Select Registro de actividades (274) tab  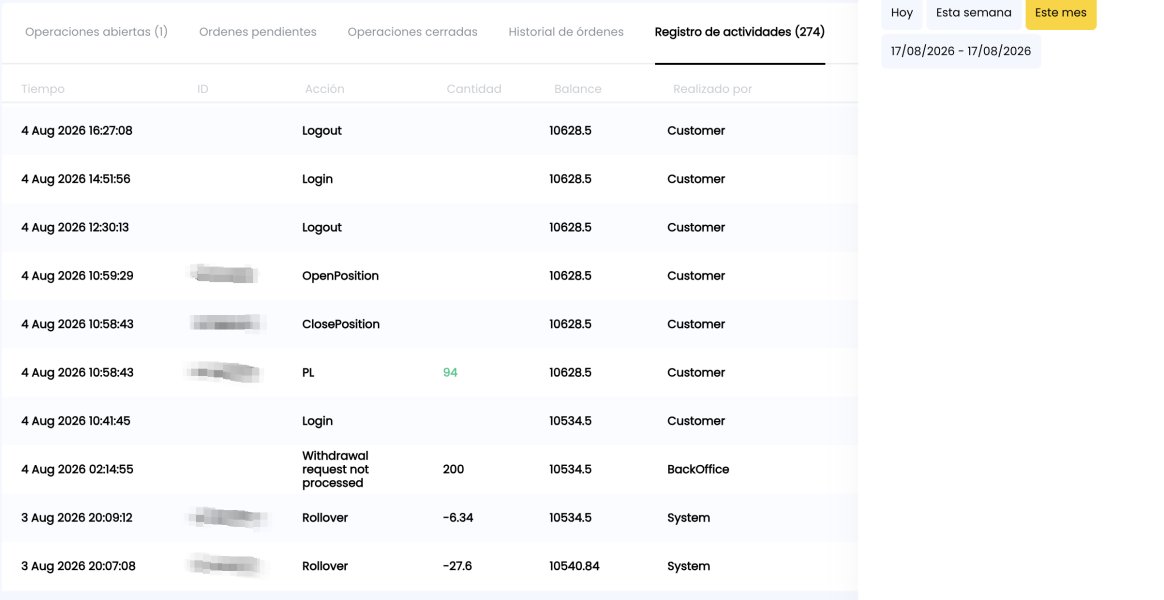739,32
